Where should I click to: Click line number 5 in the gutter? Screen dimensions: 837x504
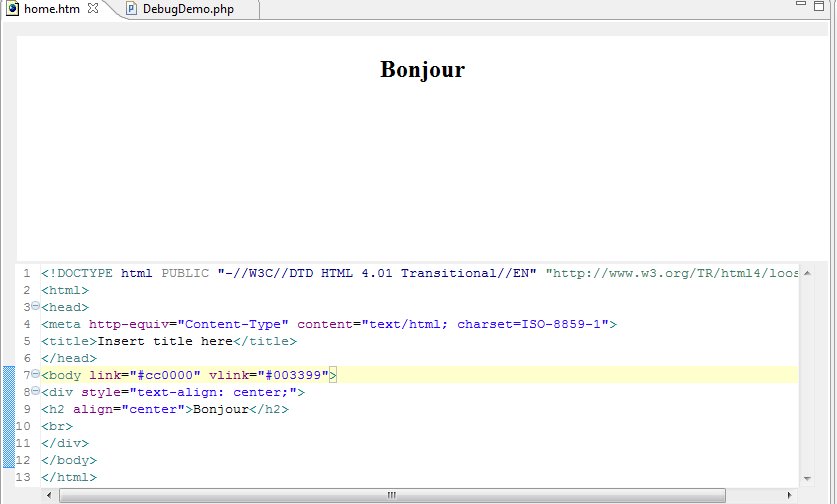coord(27,342)
